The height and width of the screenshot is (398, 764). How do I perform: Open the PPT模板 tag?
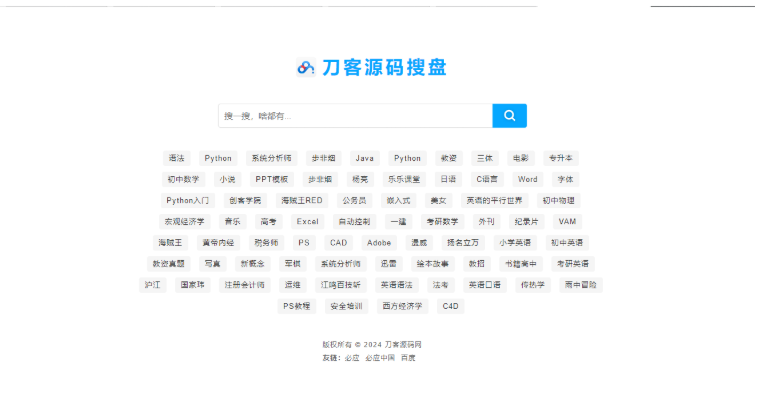point(272,179)
